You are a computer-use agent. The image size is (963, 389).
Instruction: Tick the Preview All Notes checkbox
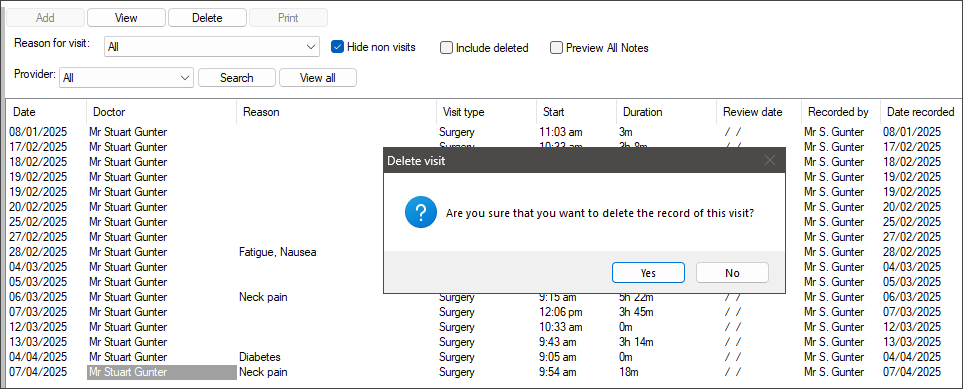556,47
